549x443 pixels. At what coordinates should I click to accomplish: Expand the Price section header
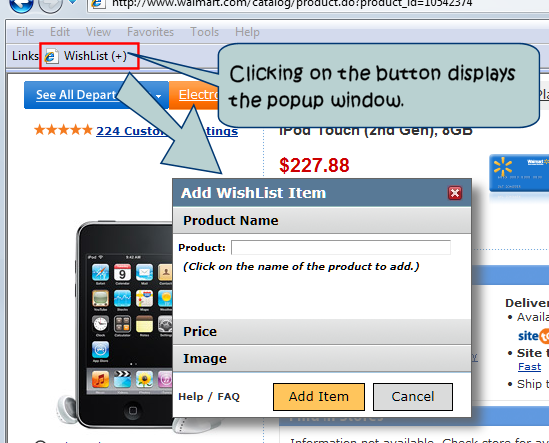(322, 331)
